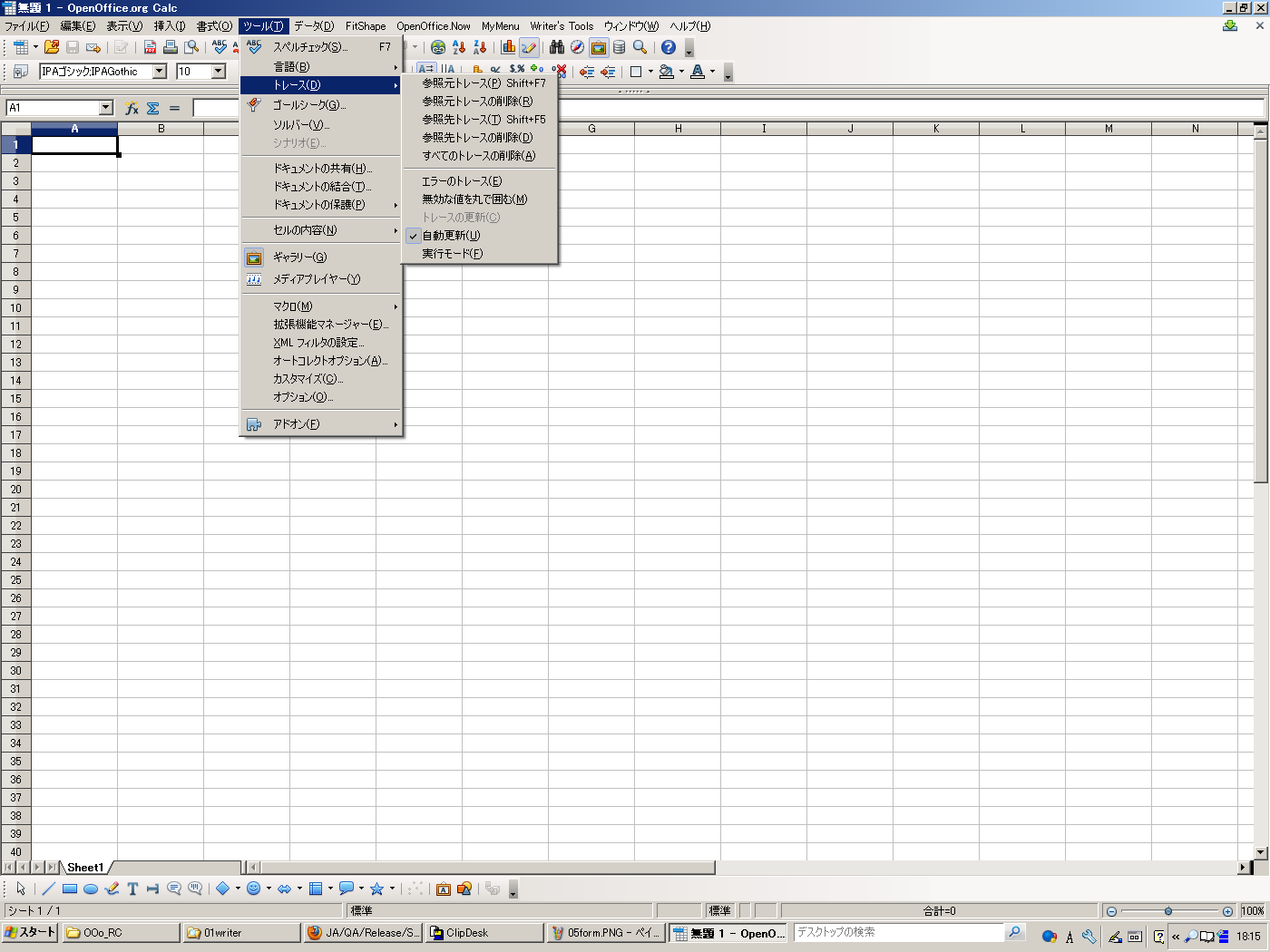Open OOo_RC folder from taskbar
Viewport: 1270px width, 952px height.
coord(120,932)
